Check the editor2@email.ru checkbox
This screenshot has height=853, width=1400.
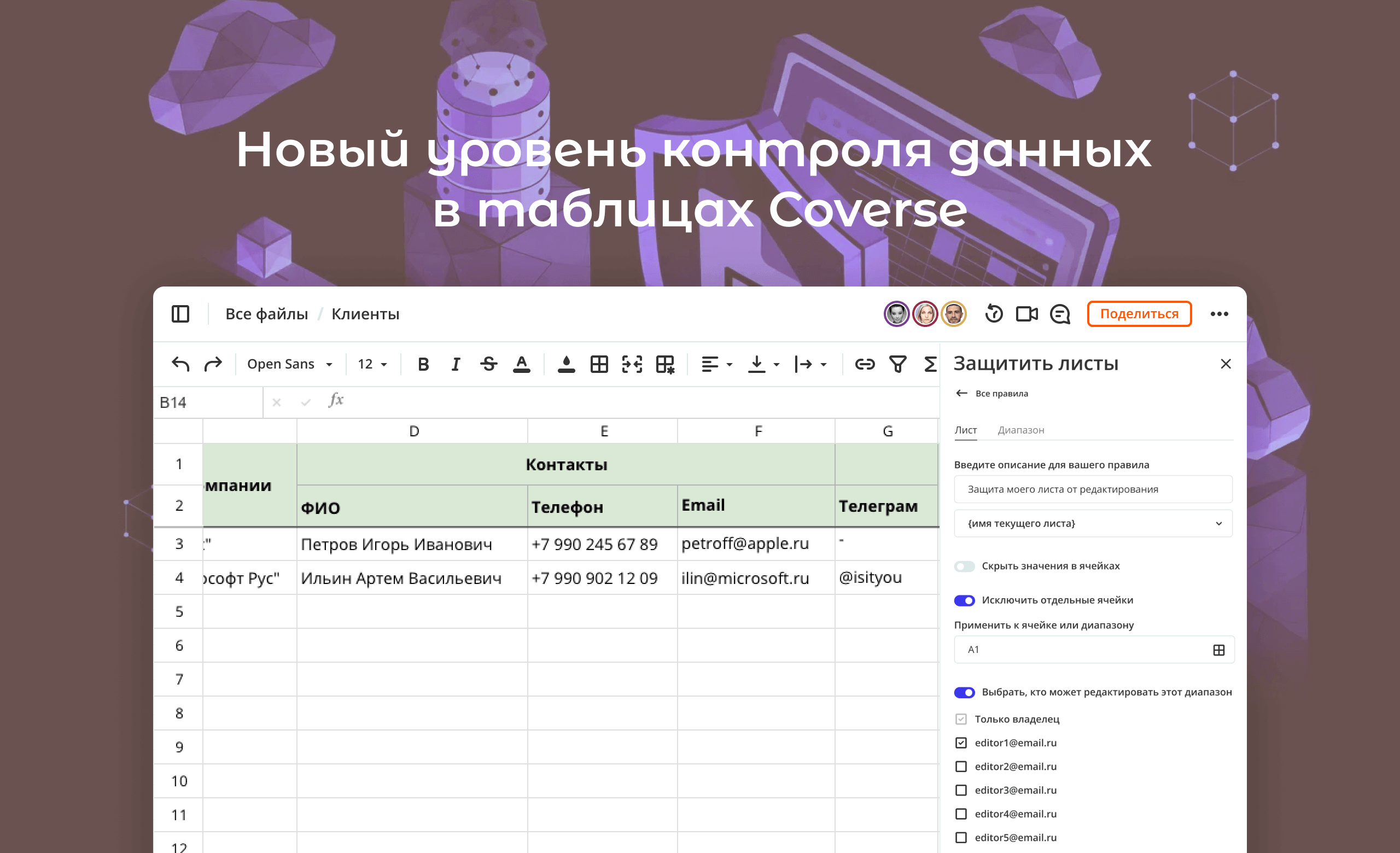coord(961,766)
